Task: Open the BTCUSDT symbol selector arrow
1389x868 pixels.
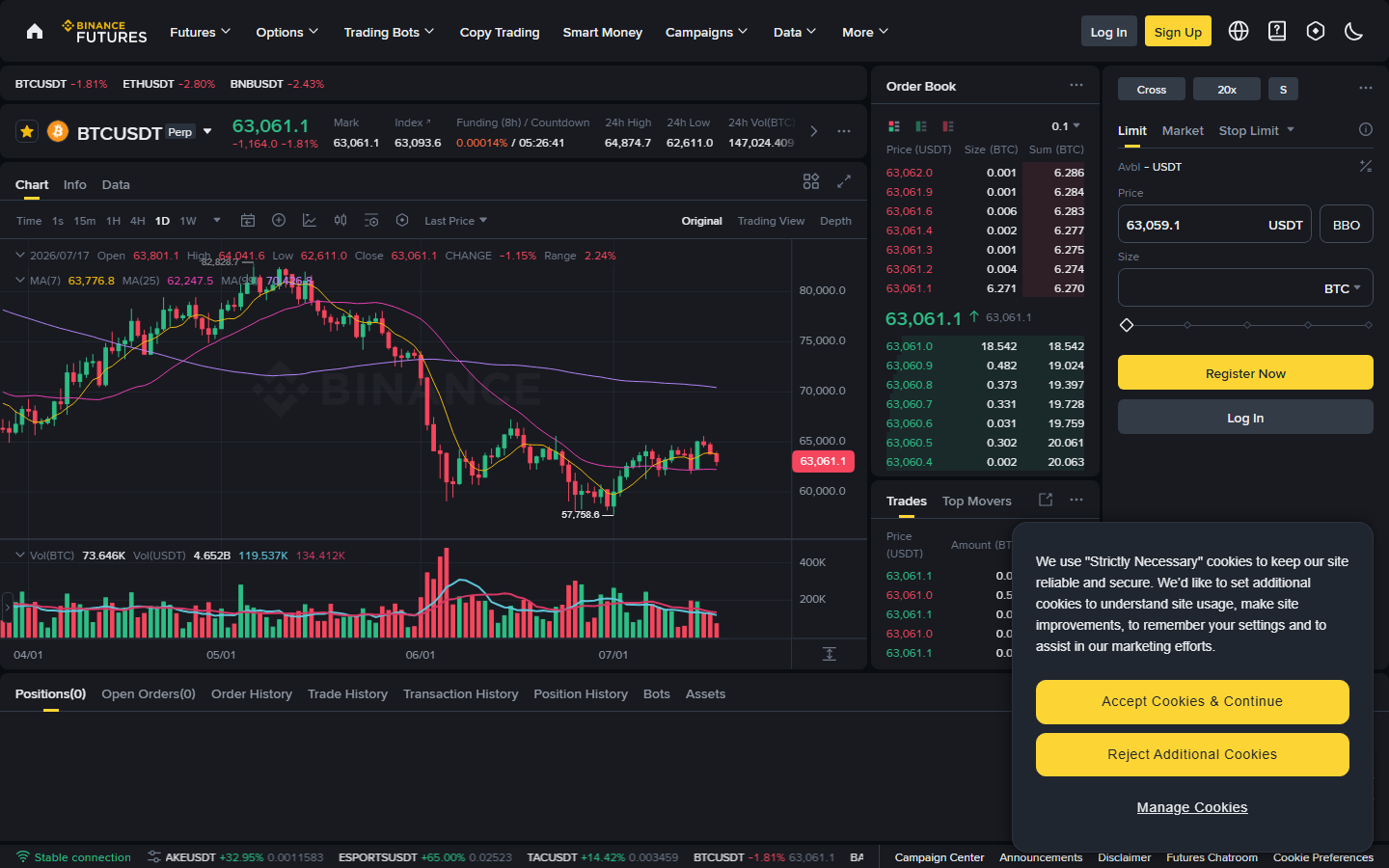Action: point(207,132)
